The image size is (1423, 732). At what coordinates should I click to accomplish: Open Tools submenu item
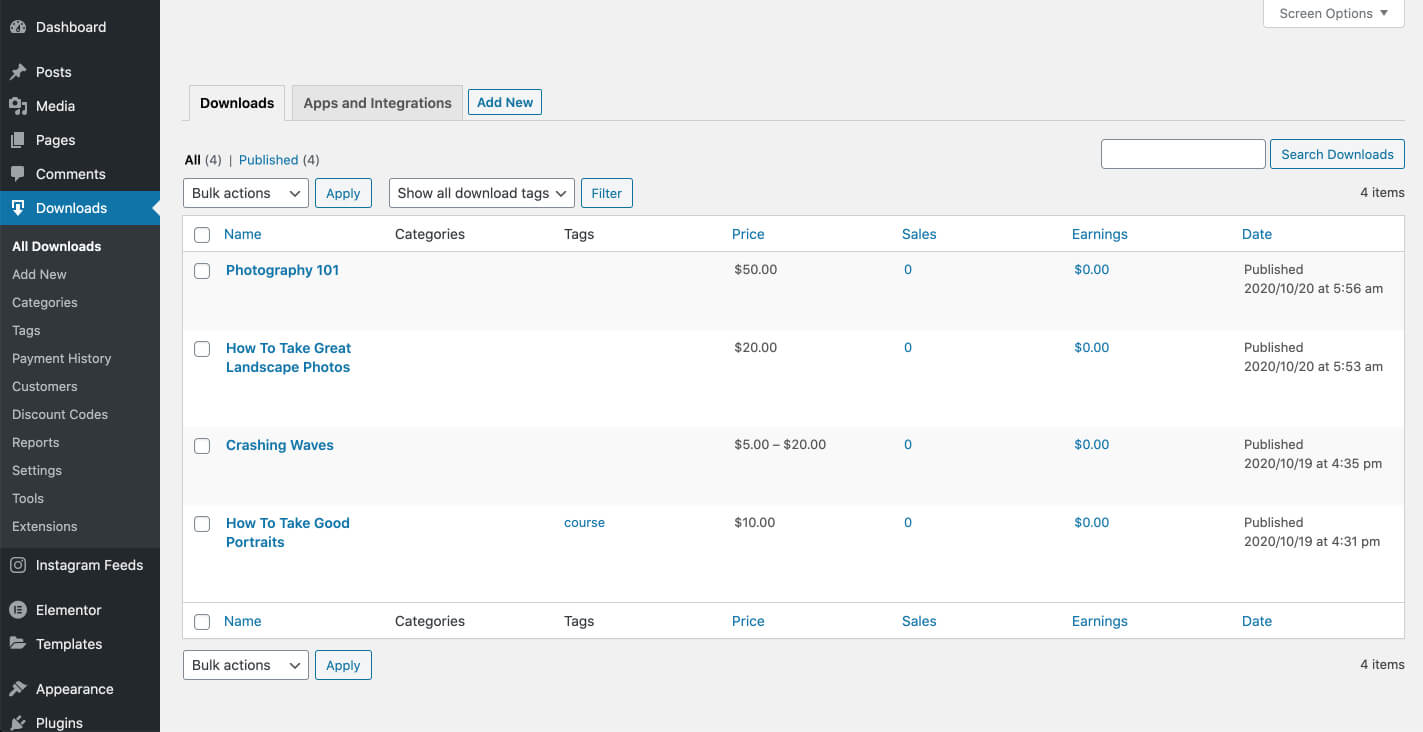click(x=28, y=498)
